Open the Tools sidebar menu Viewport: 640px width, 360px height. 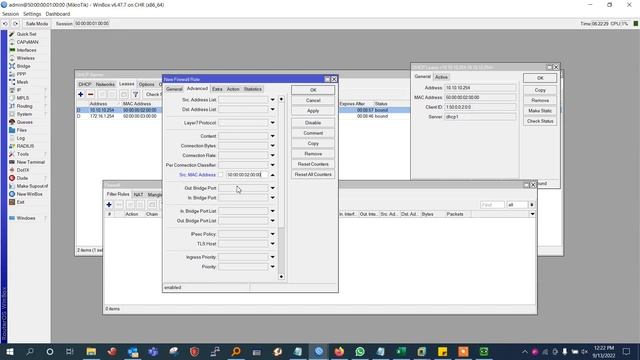point(23,154)
